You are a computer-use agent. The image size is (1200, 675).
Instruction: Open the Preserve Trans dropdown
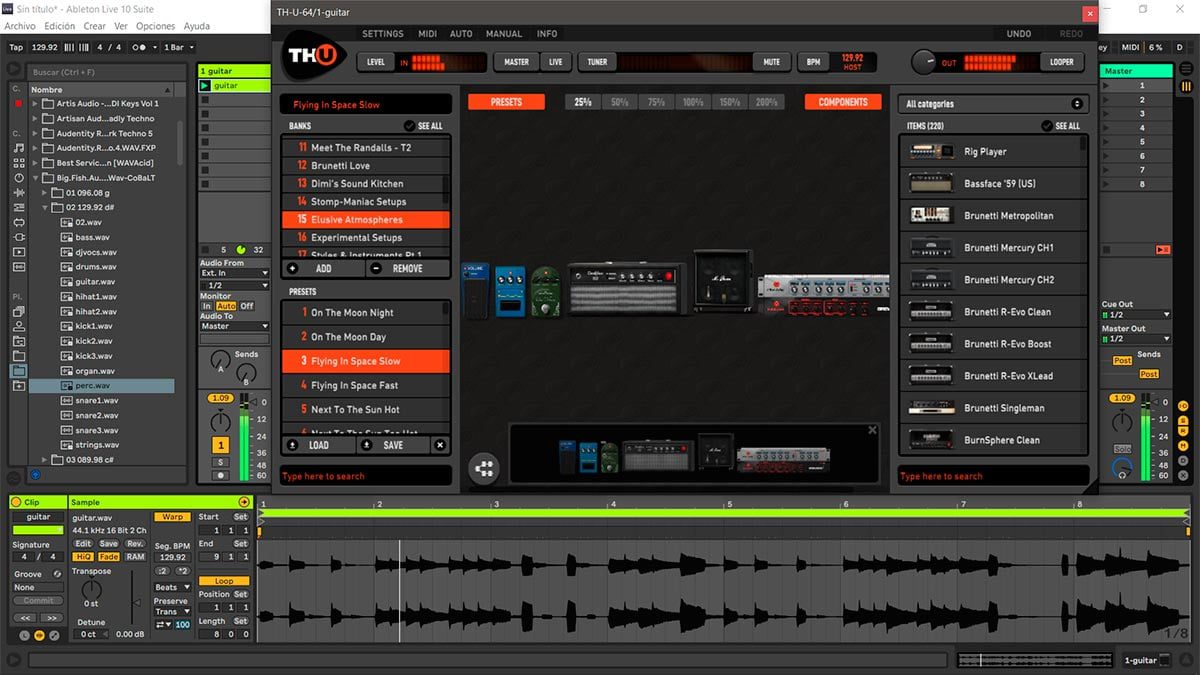[x=171, y=611]
